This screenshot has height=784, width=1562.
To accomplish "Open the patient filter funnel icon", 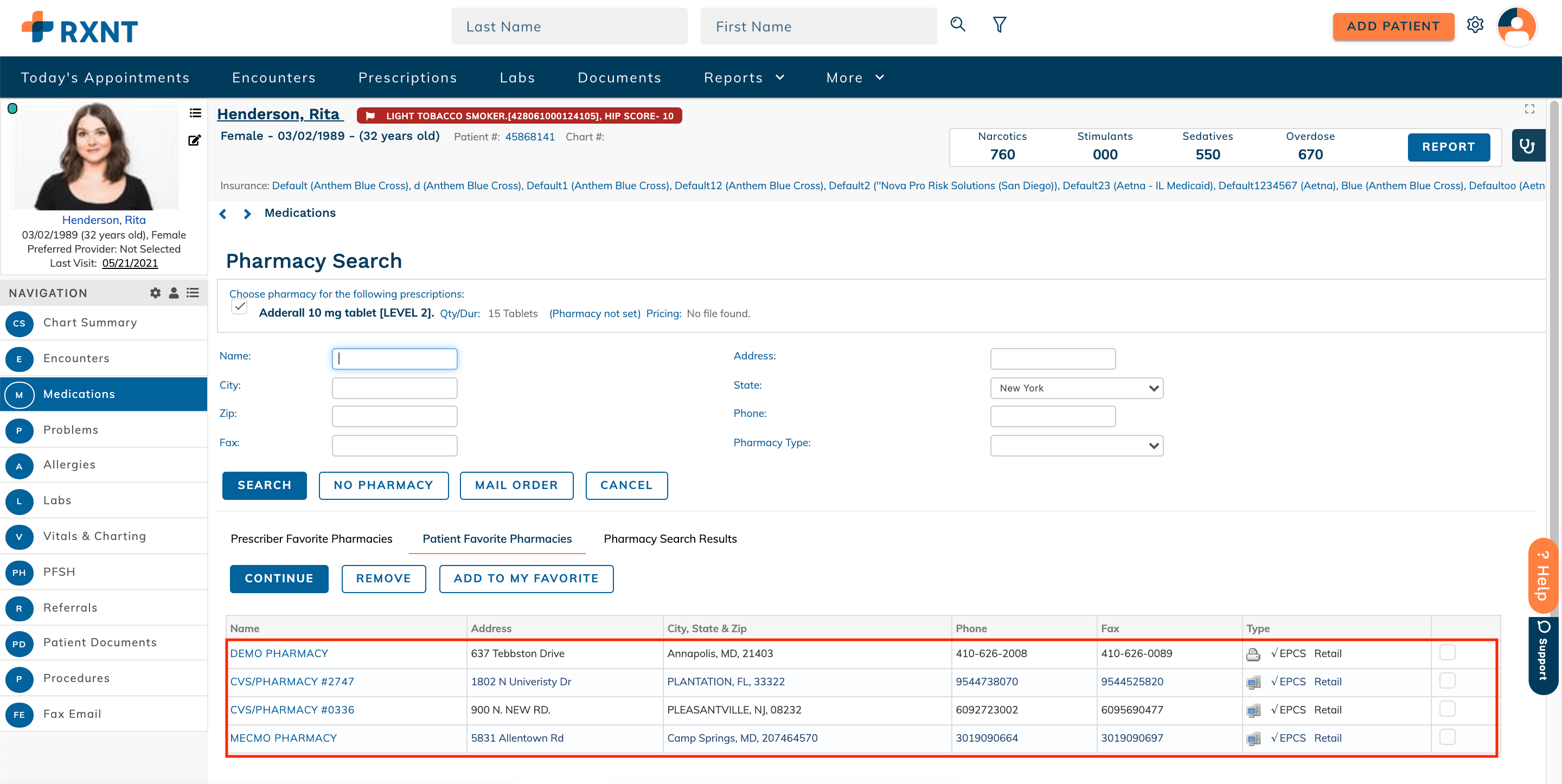I will click(x=999, y=25).
